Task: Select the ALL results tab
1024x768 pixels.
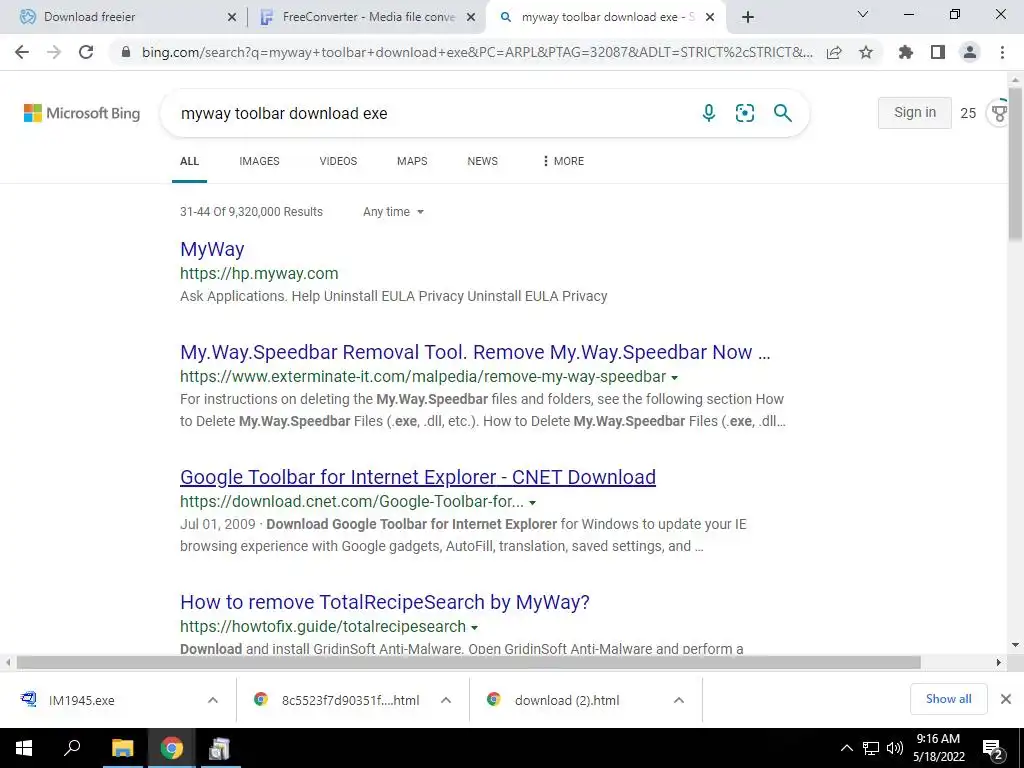Action: (x=189, y=161)
